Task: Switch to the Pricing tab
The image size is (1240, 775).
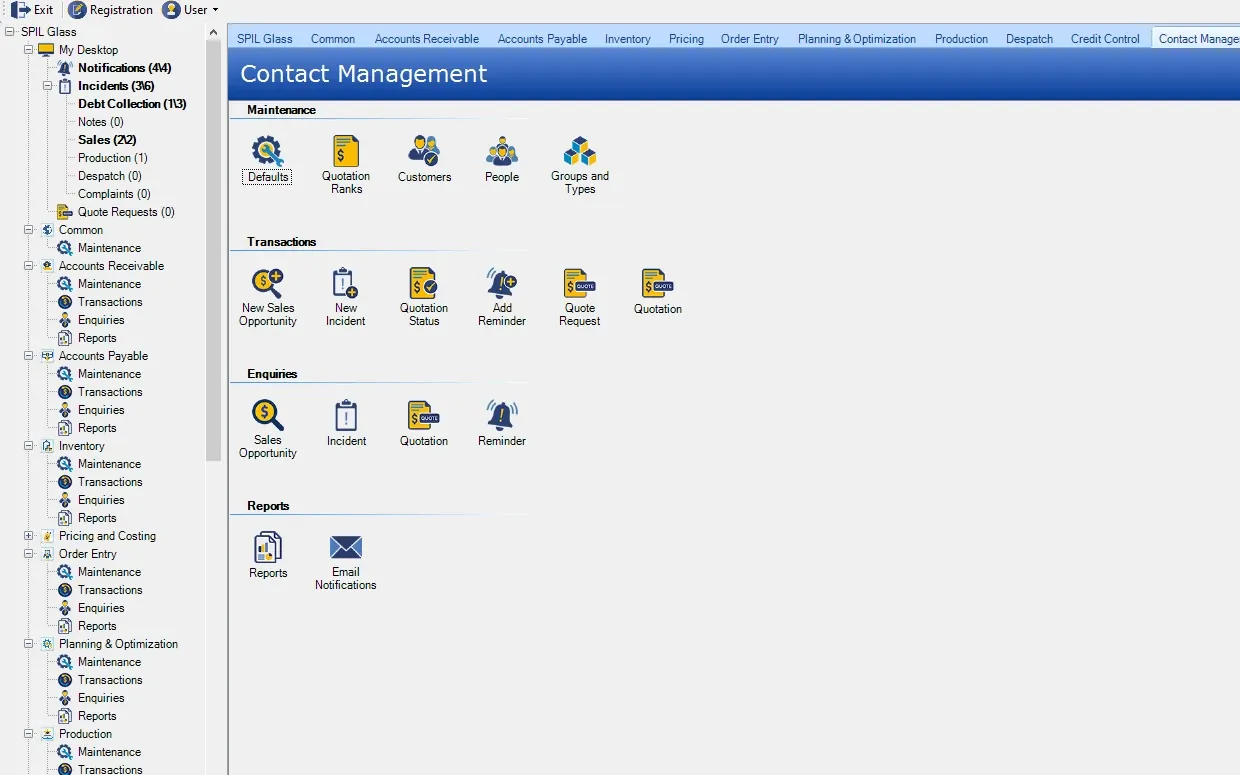Action: pyautogui.click(x=686, y=39)
